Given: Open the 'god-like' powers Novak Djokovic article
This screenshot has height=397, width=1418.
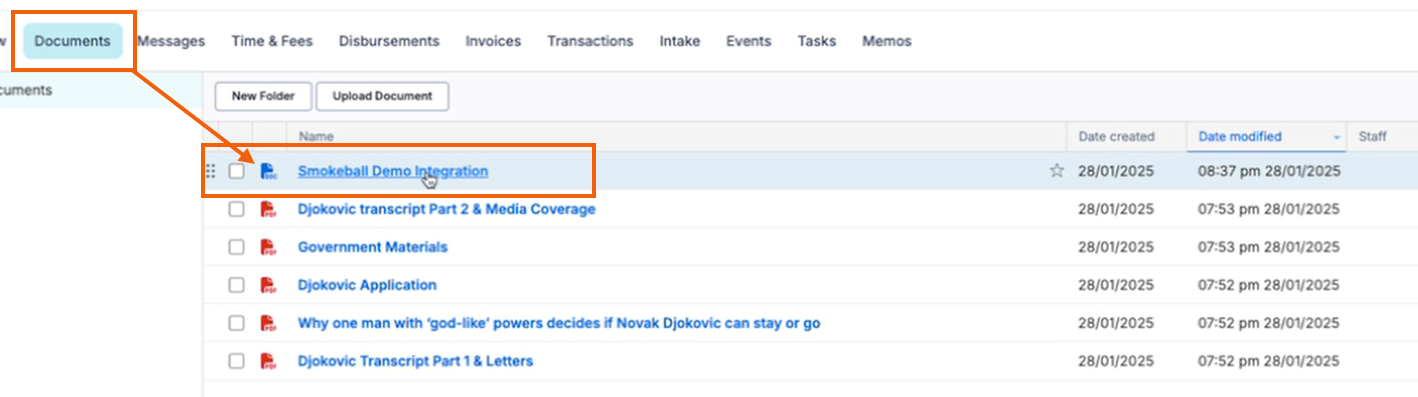Looking at the screenshot, I should (559, 323).
